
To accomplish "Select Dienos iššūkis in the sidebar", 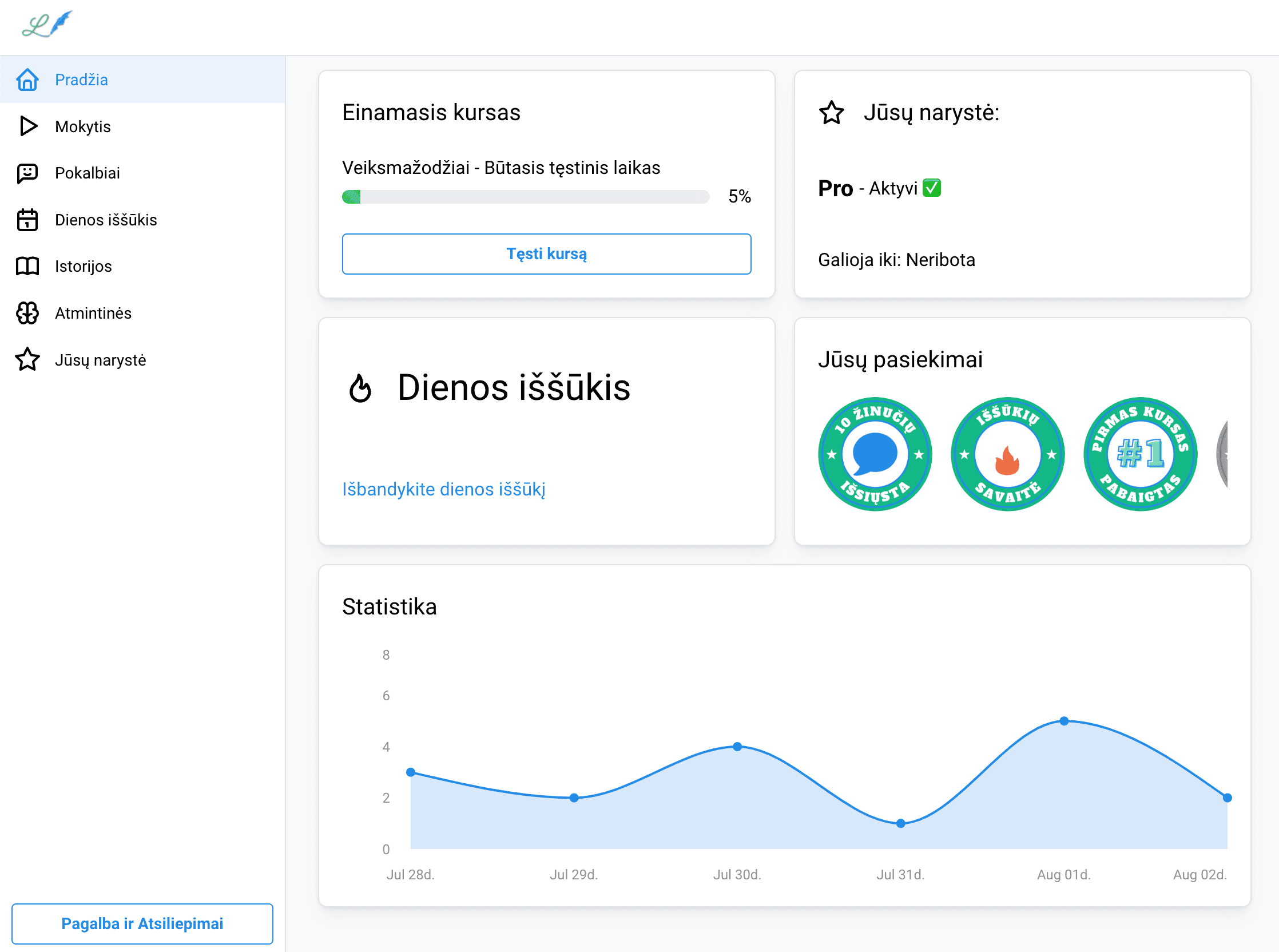I will point(142,220).
